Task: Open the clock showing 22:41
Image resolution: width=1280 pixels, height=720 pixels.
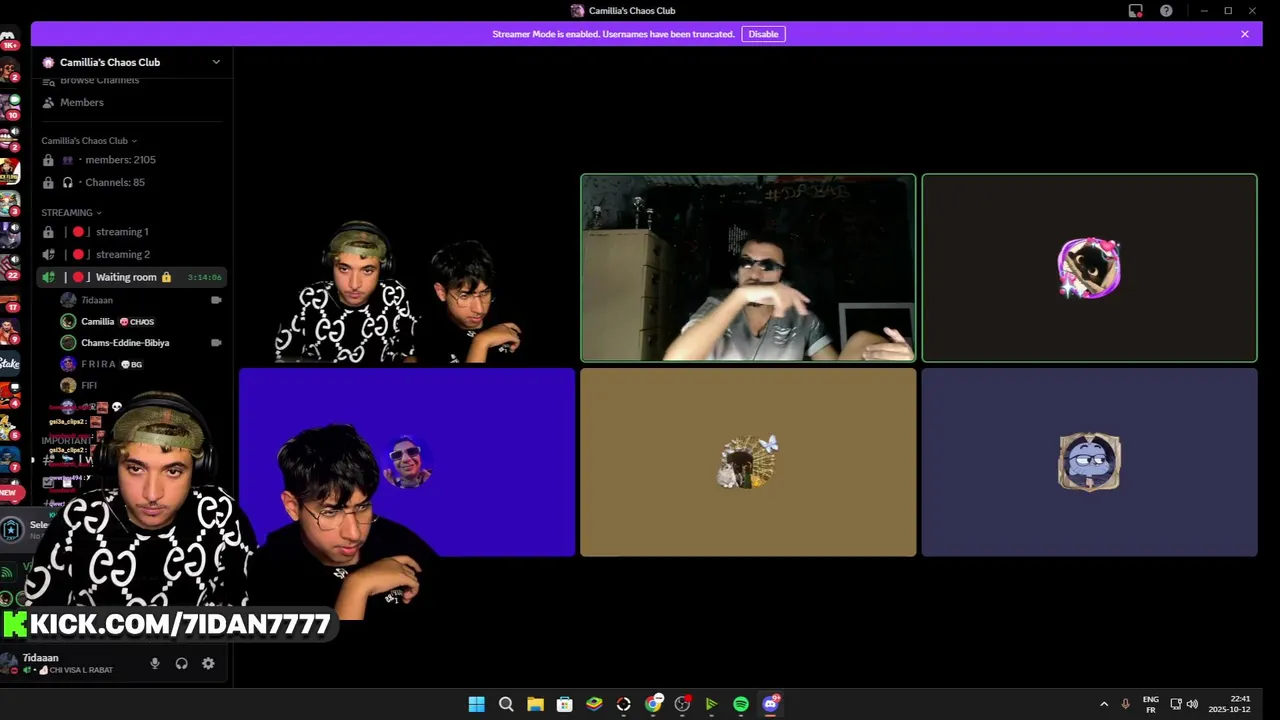Action: 1230,704
